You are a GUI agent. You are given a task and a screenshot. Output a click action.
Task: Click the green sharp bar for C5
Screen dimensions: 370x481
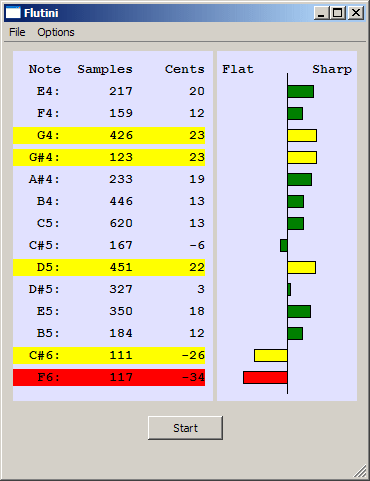[x=296, y=224]
